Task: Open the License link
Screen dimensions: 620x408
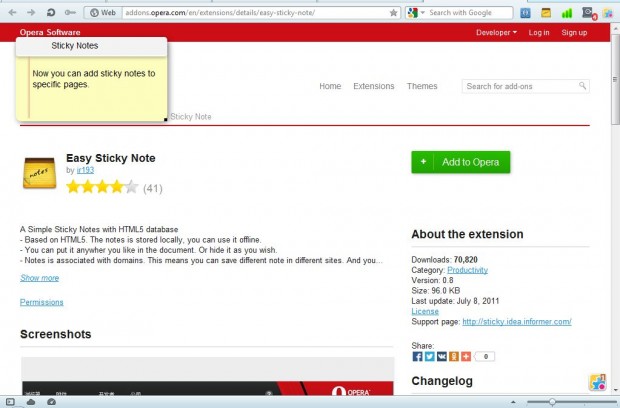Action: (x=425, y=311)
